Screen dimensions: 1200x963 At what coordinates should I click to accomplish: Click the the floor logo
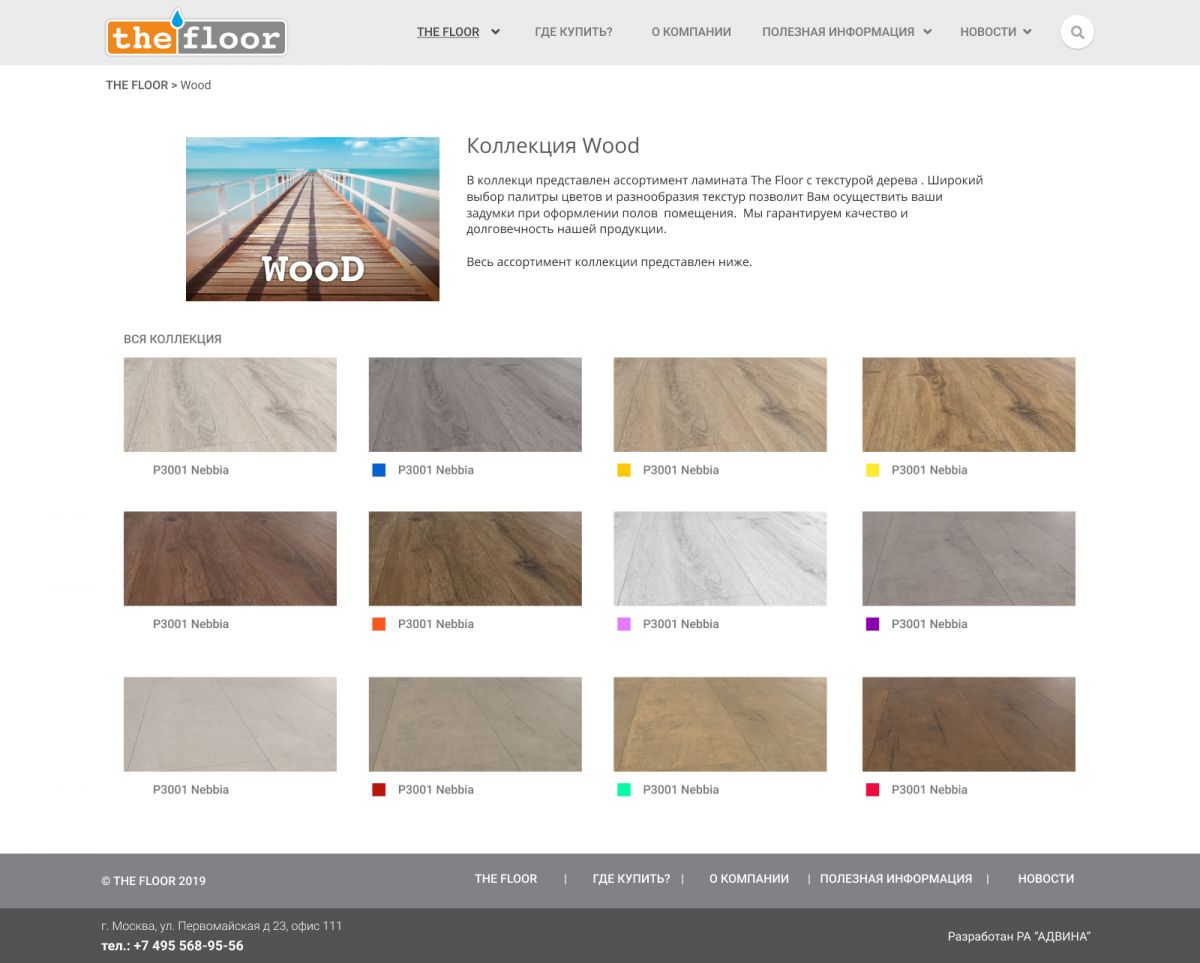(196, 34)
